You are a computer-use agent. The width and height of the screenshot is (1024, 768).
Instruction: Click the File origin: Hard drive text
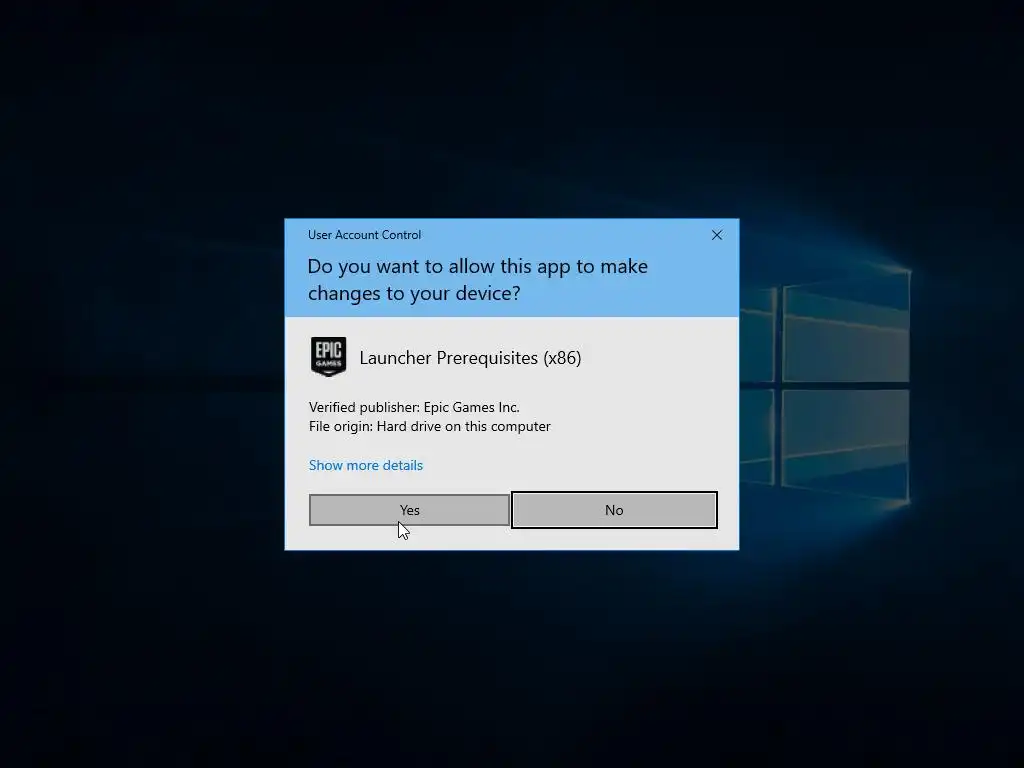[x=430, y=426]
